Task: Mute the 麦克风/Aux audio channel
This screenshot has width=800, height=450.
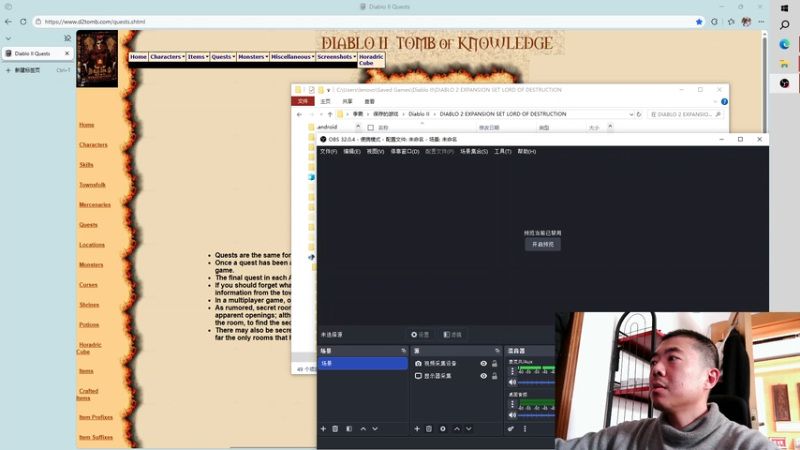Action: tap(512, 382)
